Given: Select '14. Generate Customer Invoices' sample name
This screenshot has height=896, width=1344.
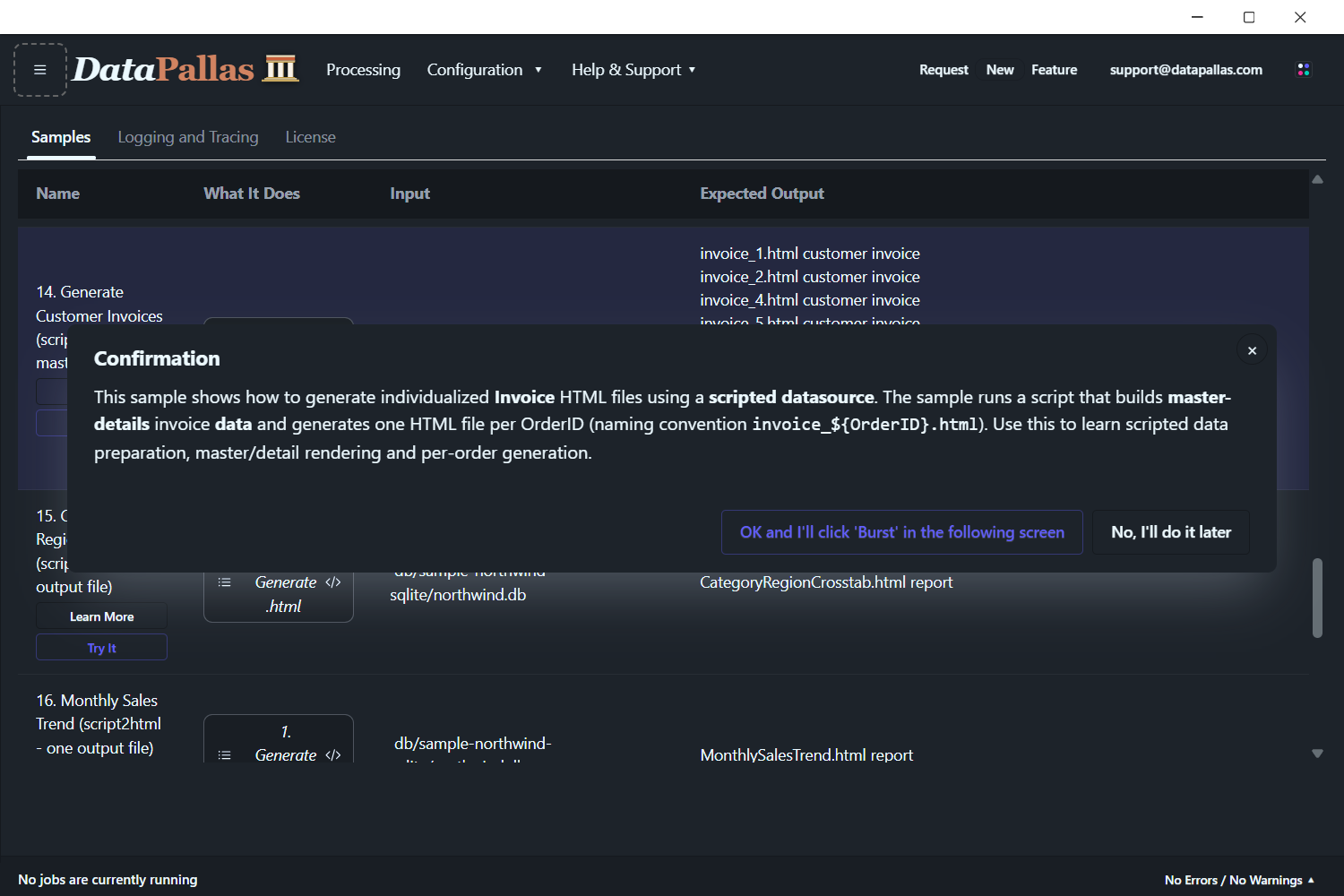Looking at the screenshot, I should (99, 304).
